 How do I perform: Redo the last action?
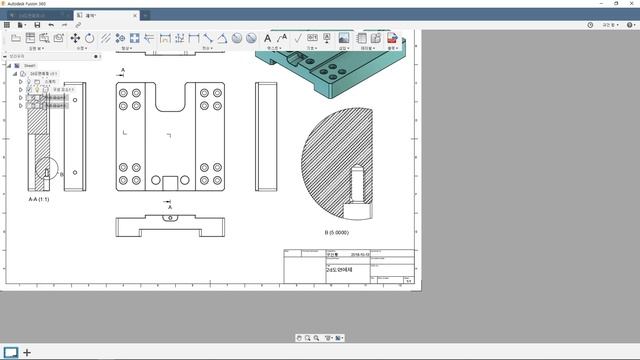[64, 25]
